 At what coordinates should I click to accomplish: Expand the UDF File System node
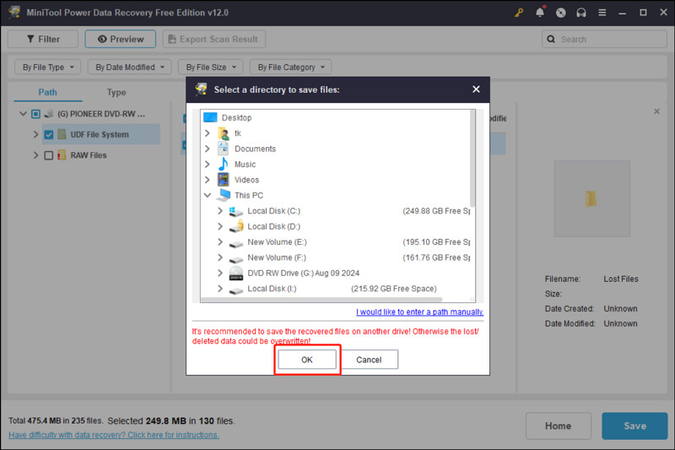tap(36, 134)
